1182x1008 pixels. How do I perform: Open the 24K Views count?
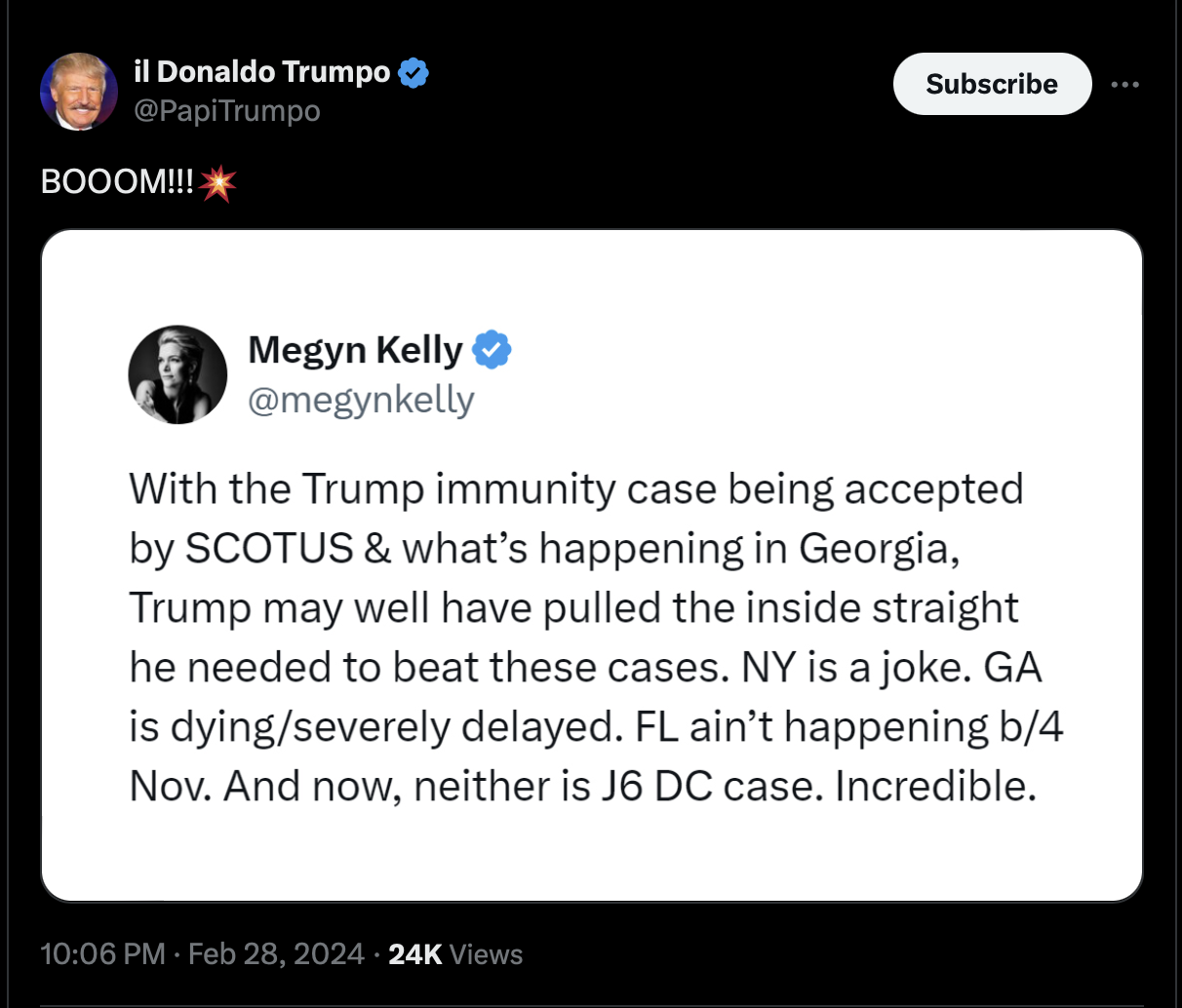point(455,953)
